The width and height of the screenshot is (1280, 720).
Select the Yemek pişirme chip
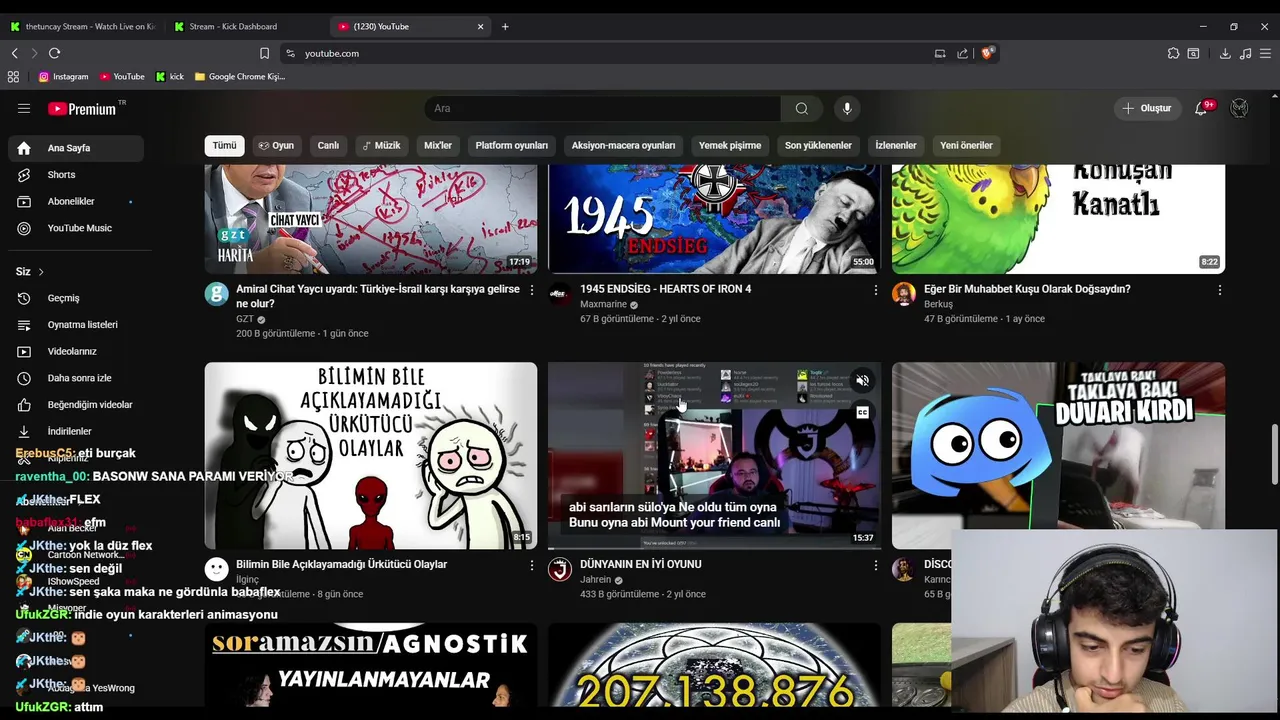pyautogui.click(x=730, y=145)
